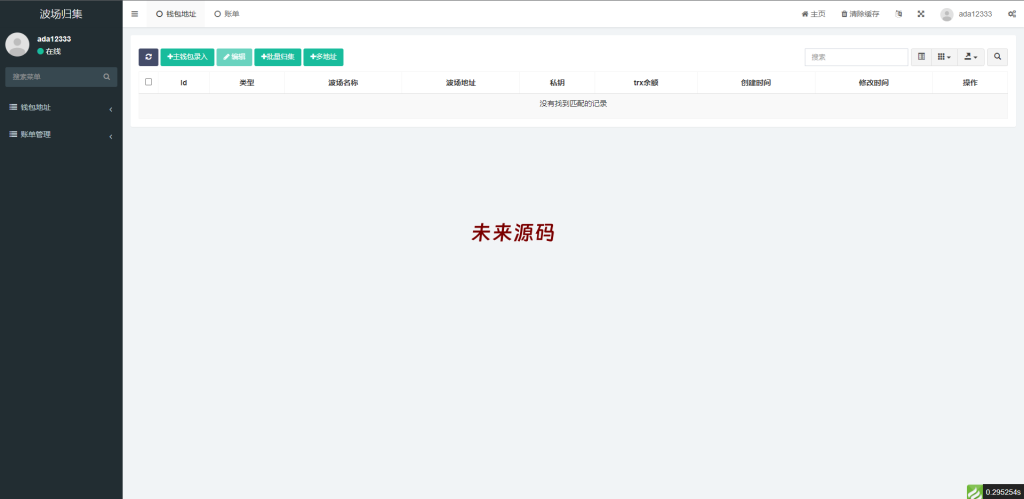The image size is (1024, 499).
Task: Click the 没有找到匹配的记录 empty message
Action: [573, 104]
